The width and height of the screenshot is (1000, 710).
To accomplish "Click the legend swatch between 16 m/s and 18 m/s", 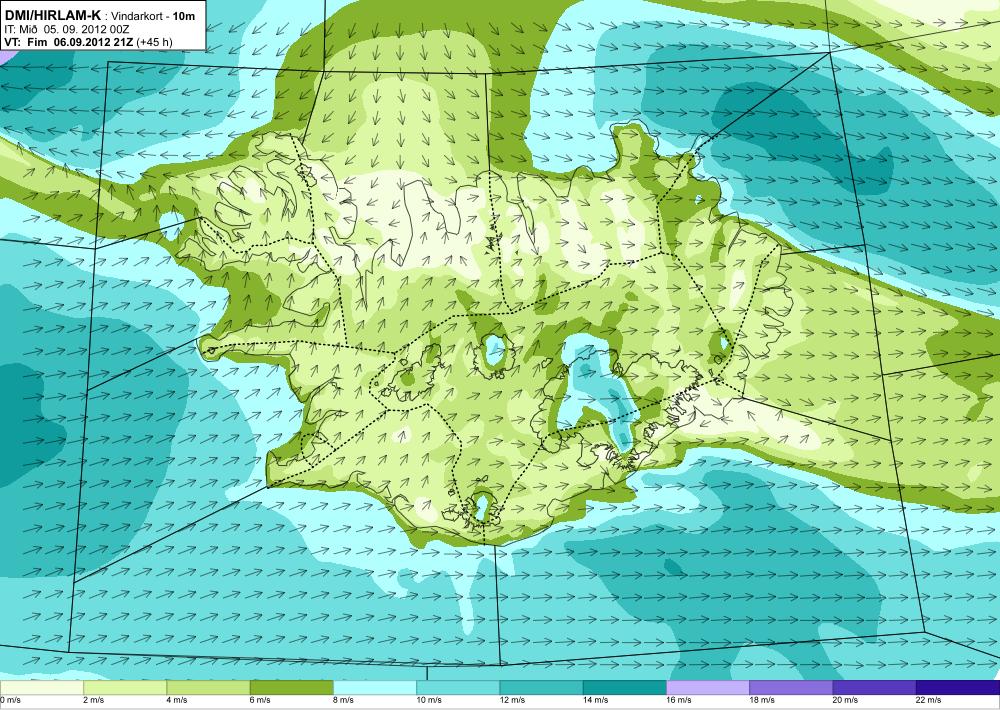I will [x=708, y=688].
